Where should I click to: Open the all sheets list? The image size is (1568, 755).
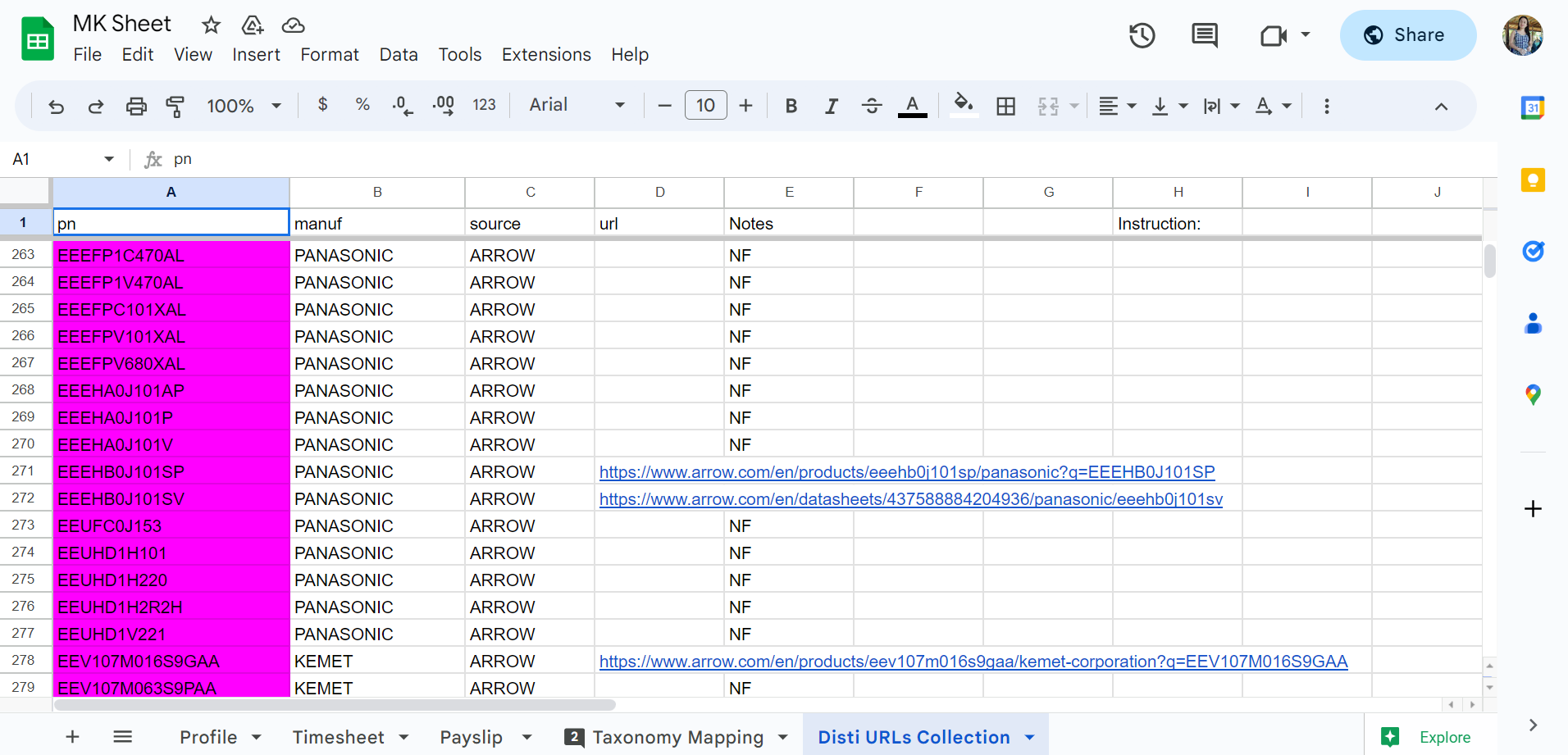click(123, 737)
